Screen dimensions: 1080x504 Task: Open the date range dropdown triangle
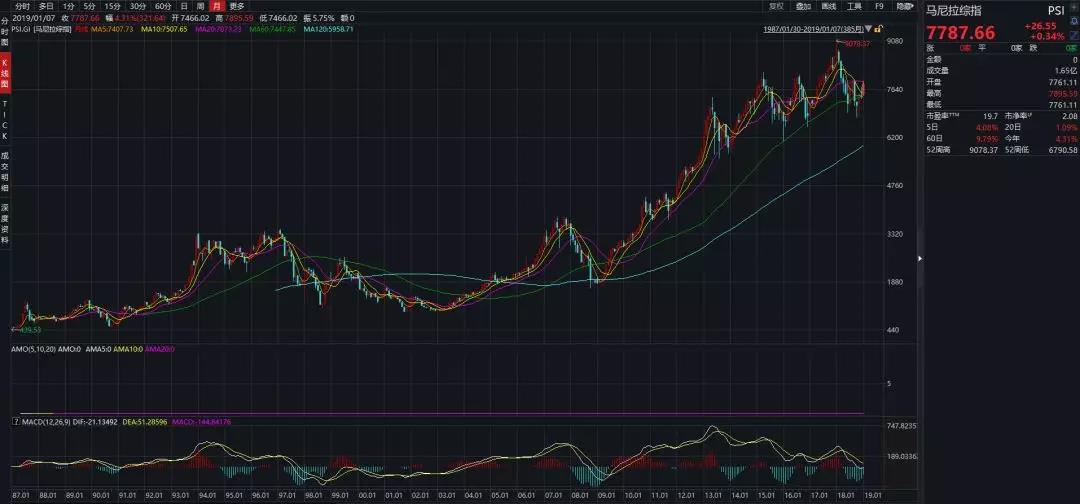point(869,29)
